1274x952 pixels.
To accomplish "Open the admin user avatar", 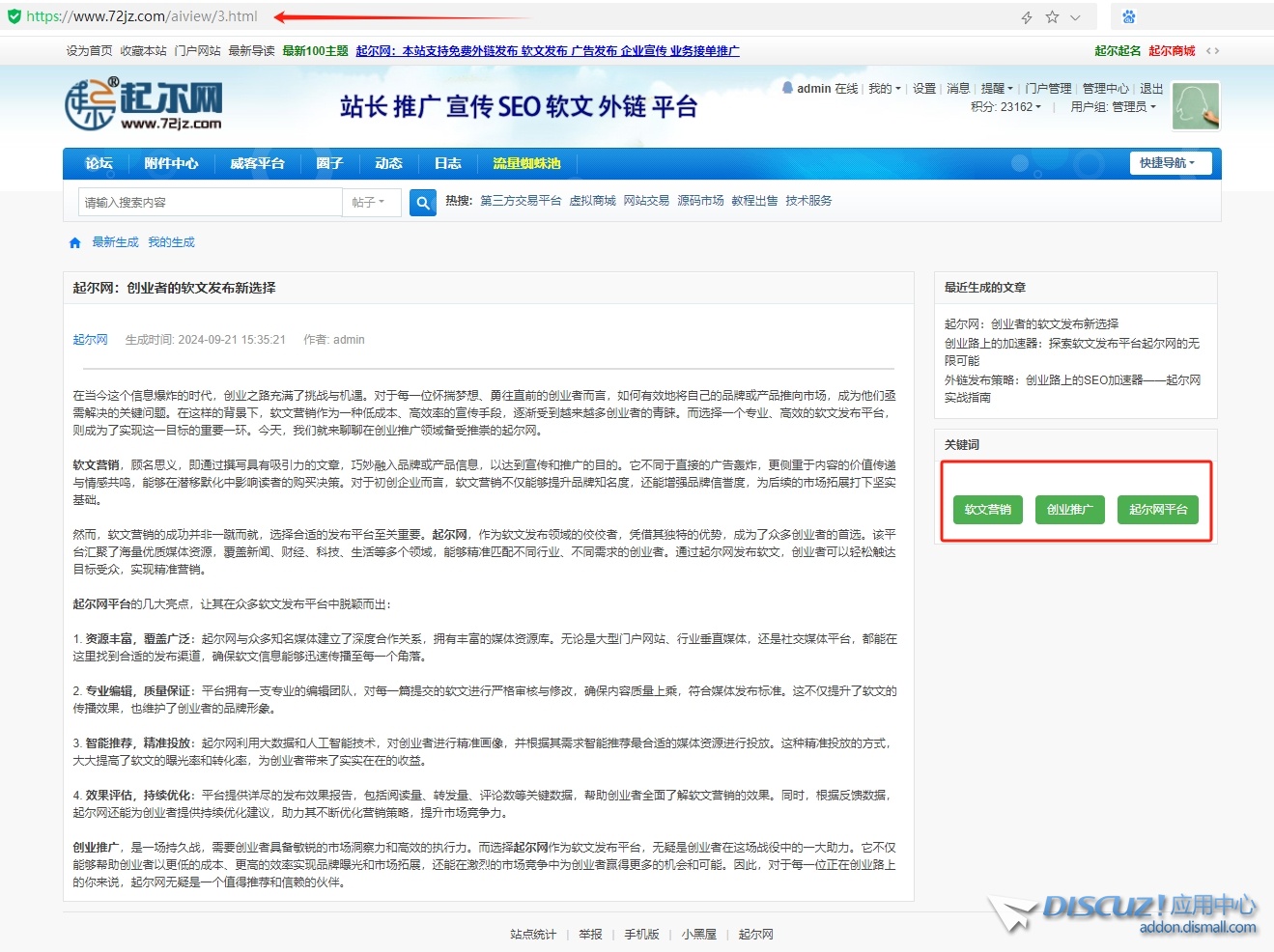I will [x=1196, y=106].
